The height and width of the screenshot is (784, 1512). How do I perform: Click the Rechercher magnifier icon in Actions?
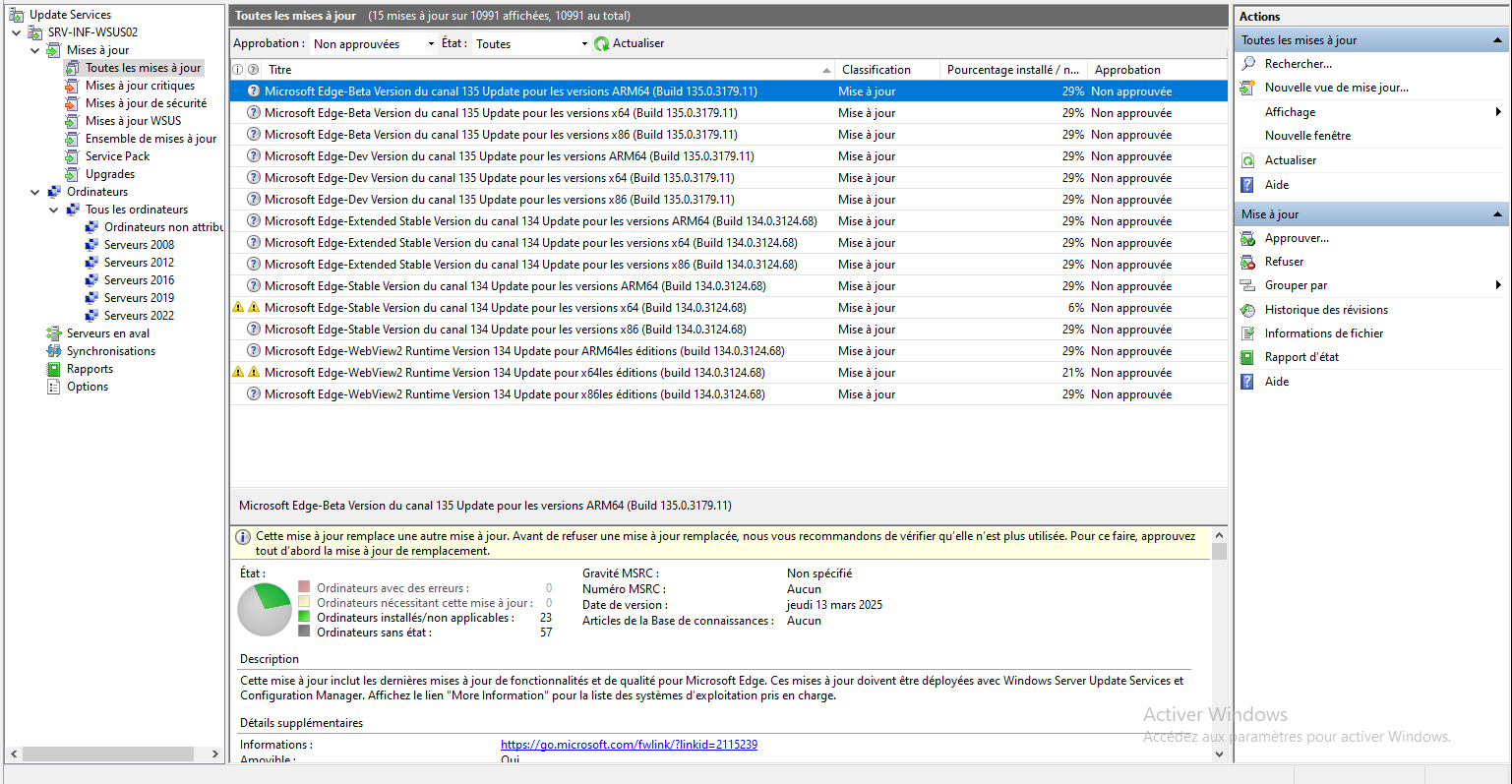click(1248, 64)
